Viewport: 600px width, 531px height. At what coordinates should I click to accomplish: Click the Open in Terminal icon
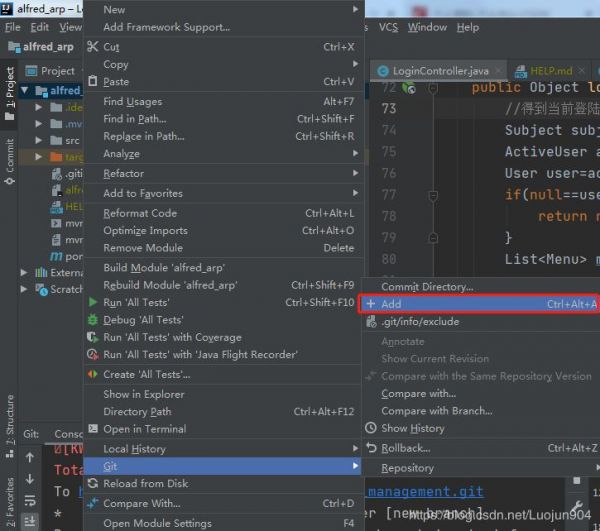93,428
